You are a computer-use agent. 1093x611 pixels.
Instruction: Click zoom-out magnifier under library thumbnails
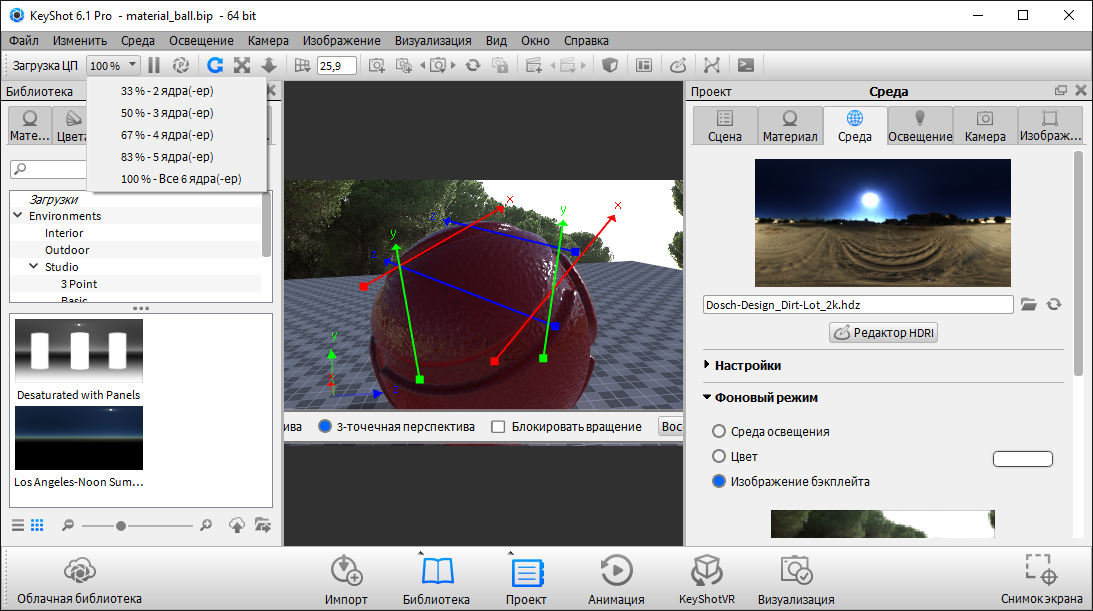(68, 525)
